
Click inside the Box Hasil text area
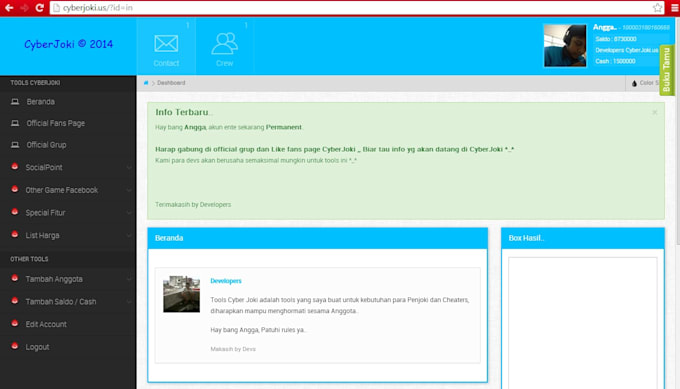(583, 323)
